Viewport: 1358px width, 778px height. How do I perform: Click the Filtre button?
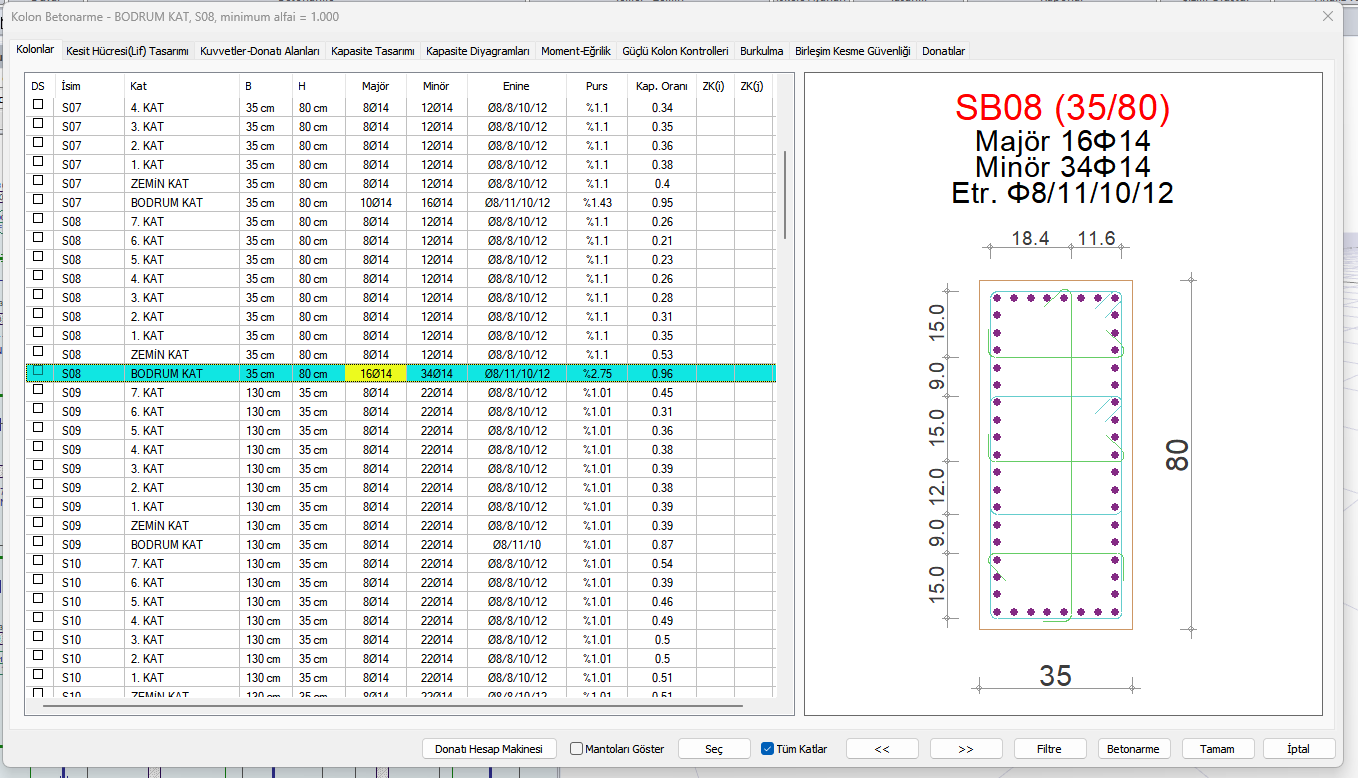[x=1049, y=749]
